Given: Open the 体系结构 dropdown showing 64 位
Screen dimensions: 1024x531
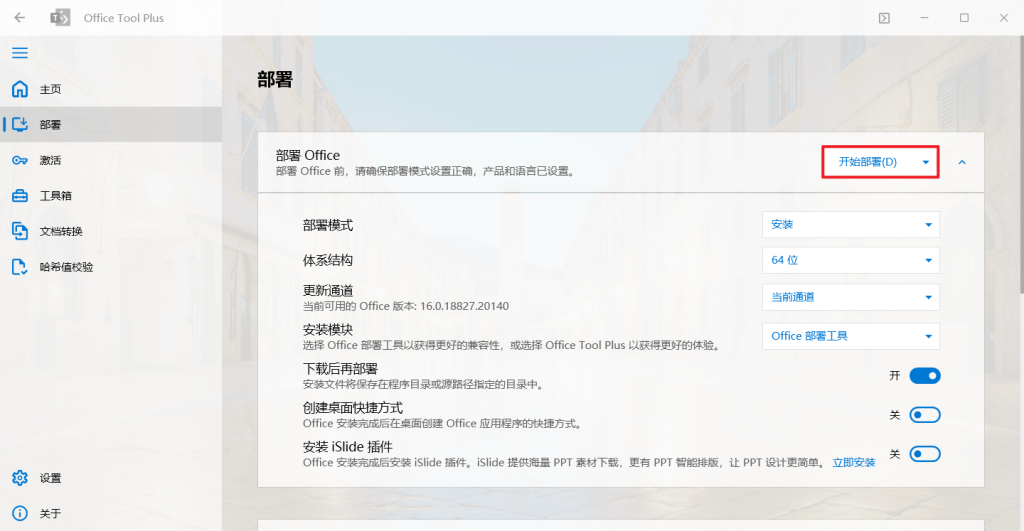Looking at the screenshot, I should point(850,260).
